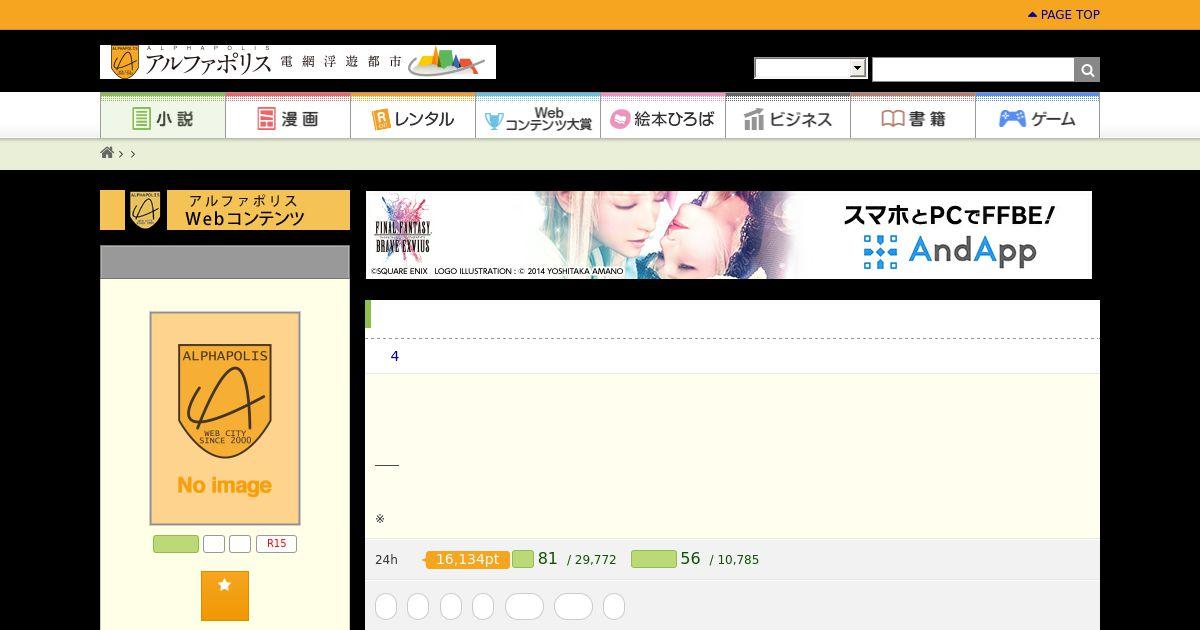
Task: Click the orange star favorite button
Action: tap(225, 596)
